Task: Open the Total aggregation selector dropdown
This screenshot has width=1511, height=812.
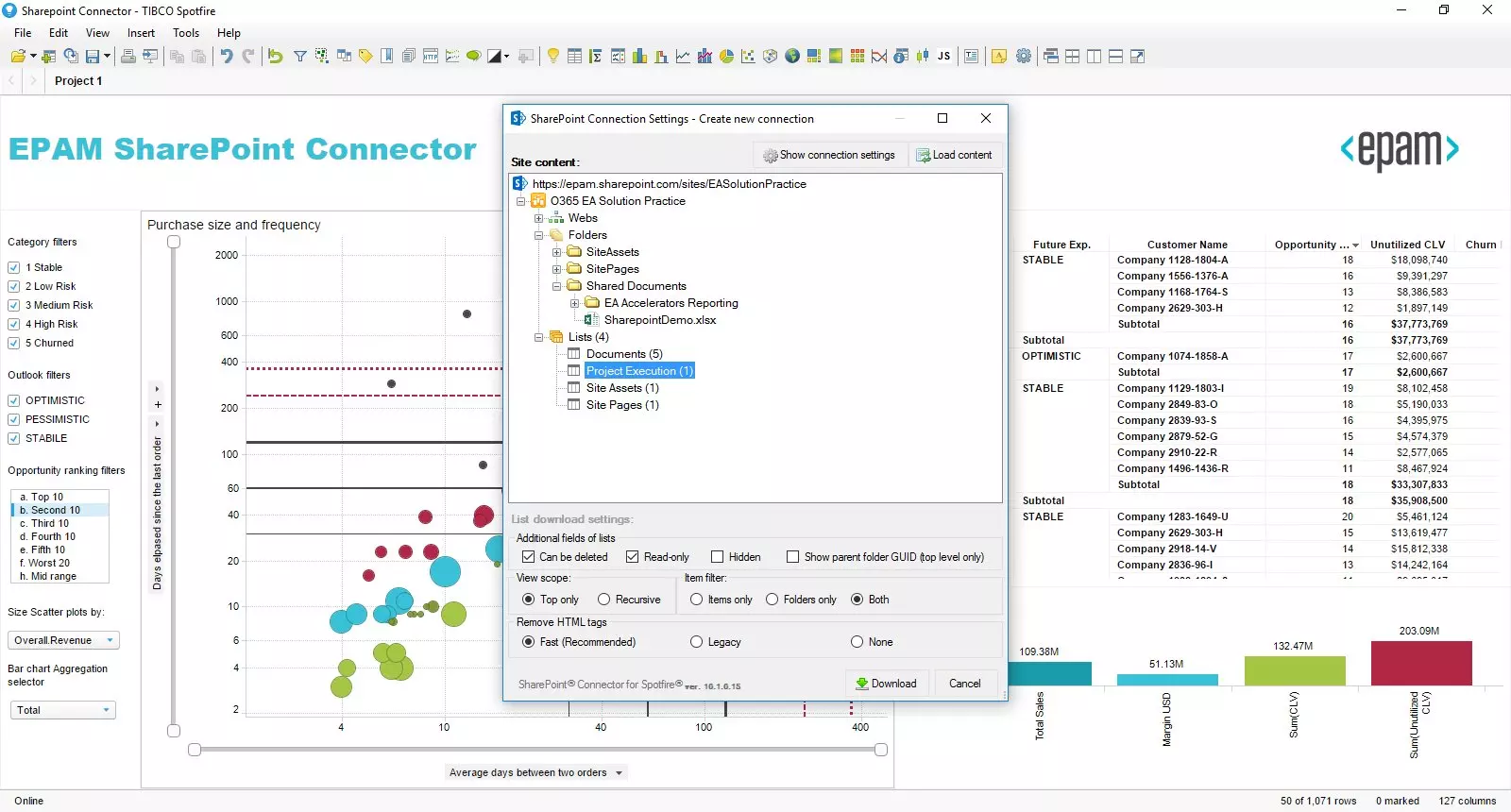Action: point(61,710)
